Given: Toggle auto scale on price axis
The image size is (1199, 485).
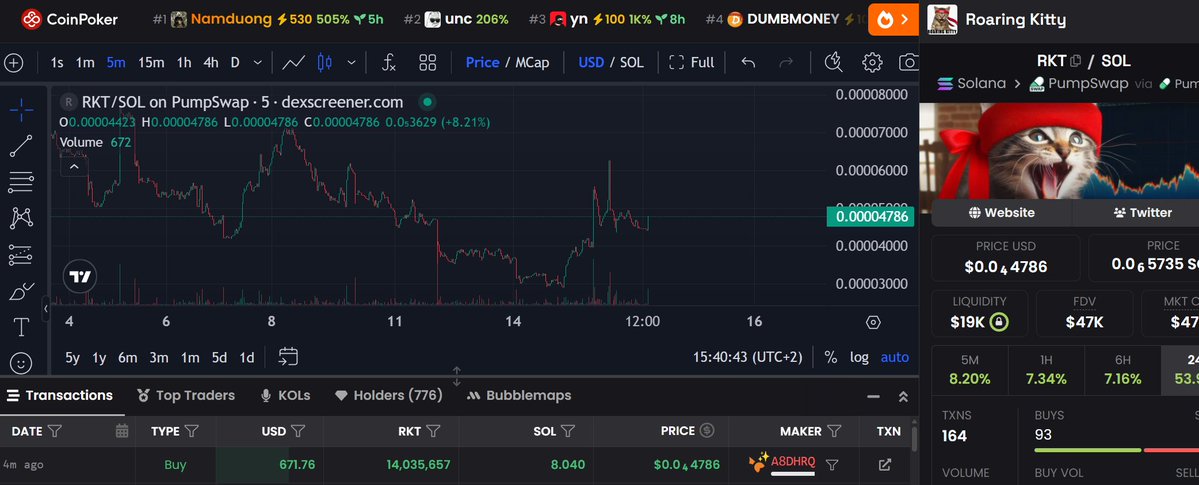Looking at the screenshot, I should click(x=895, y=357).
